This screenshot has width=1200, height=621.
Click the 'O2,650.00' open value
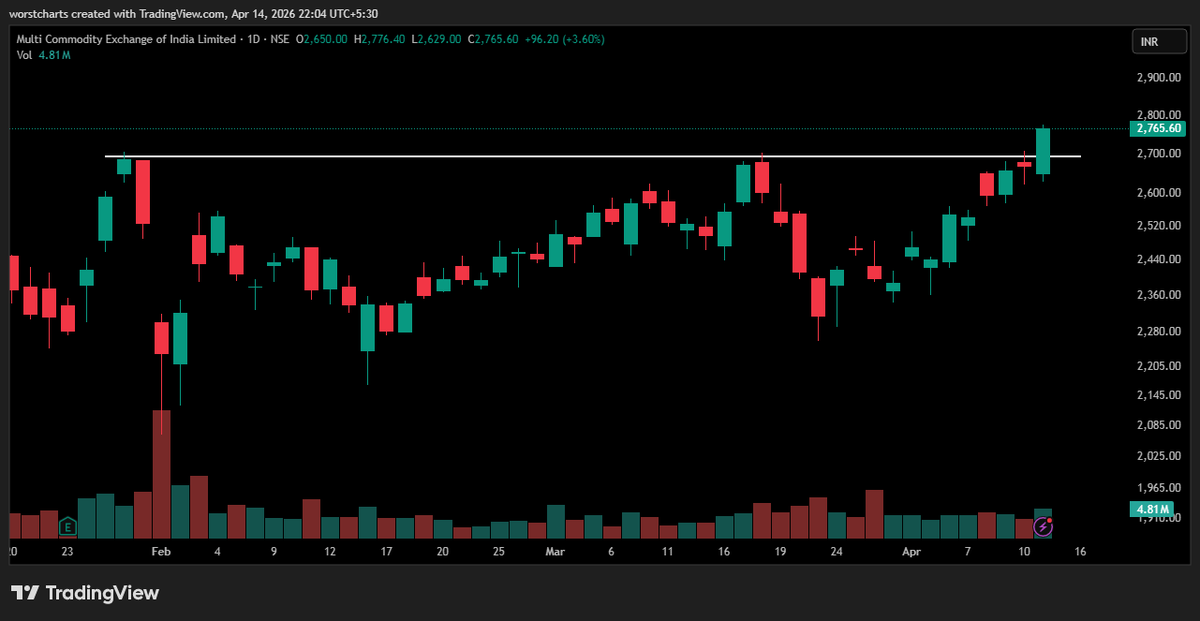point(322,39)
